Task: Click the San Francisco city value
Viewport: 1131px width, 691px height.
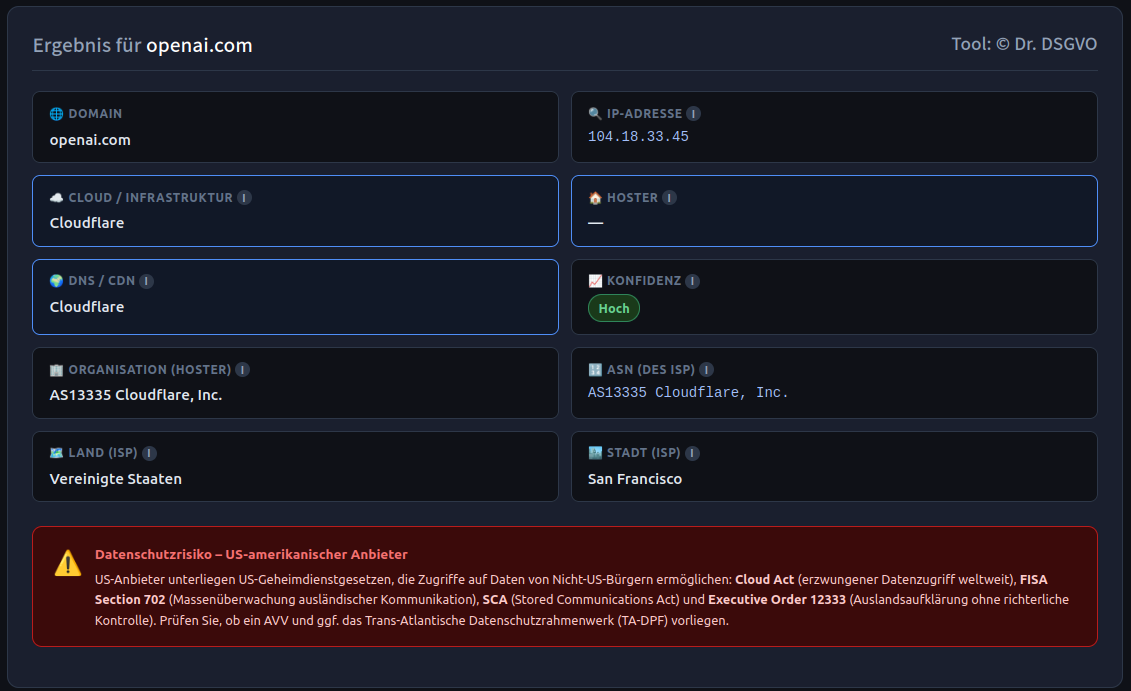Action: (x=635, y=479)
